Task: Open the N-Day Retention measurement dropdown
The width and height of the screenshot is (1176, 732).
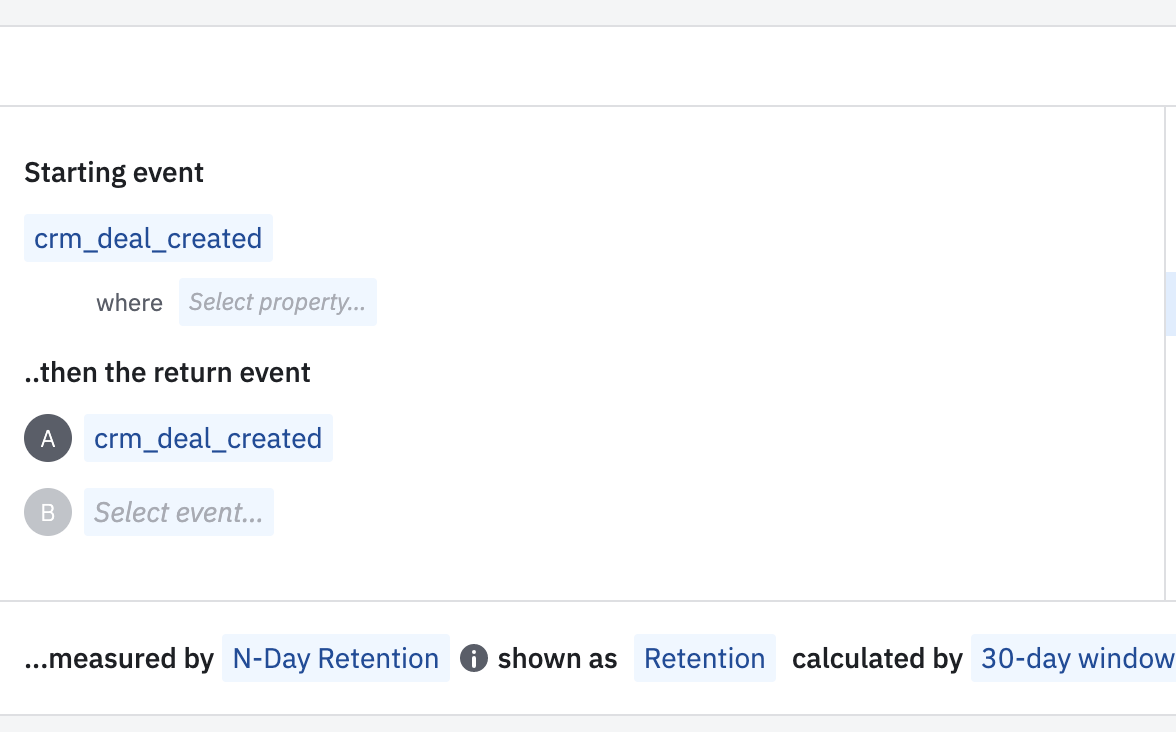Action: pos(335,659)
